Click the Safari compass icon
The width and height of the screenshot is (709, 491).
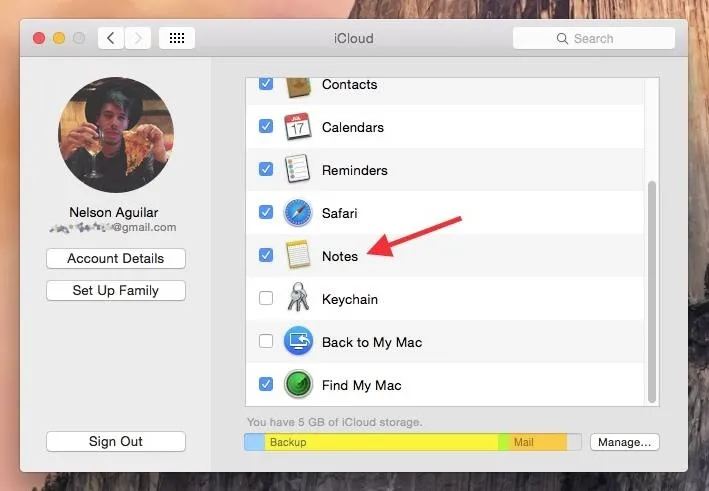(298, 212)
